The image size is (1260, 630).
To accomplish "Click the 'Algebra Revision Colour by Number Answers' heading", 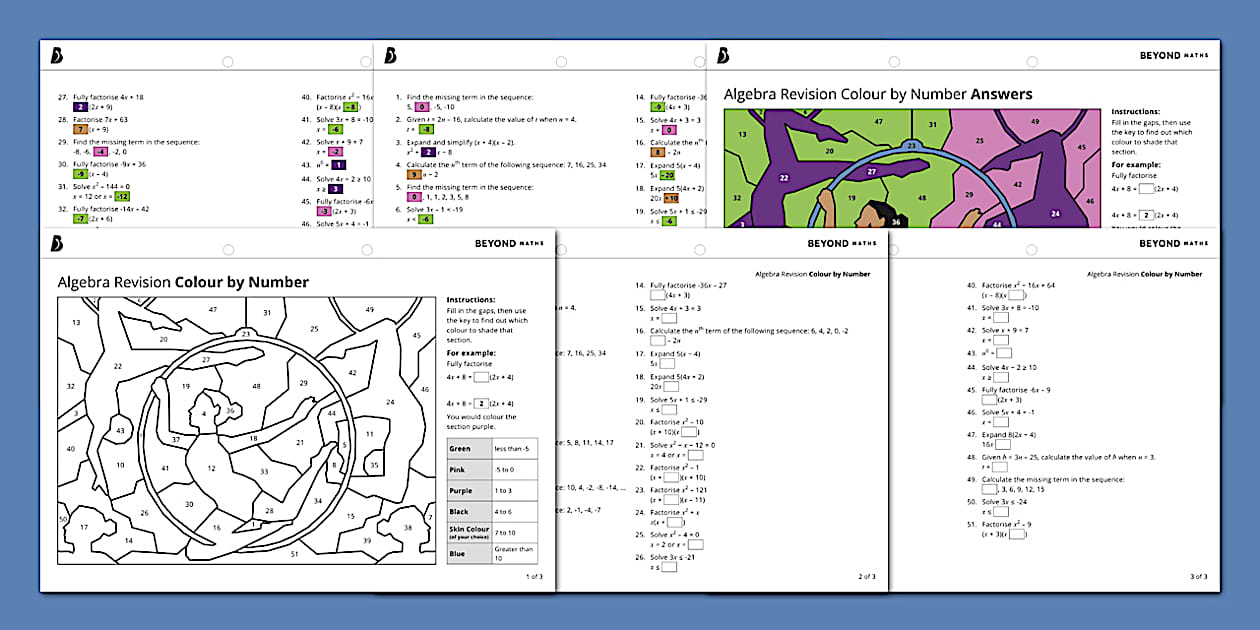I will click(x=878, y=94).
